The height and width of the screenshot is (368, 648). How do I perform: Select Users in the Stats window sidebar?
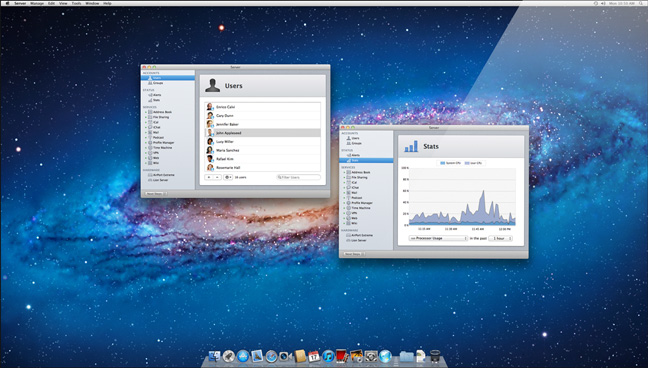pos(355,138)
